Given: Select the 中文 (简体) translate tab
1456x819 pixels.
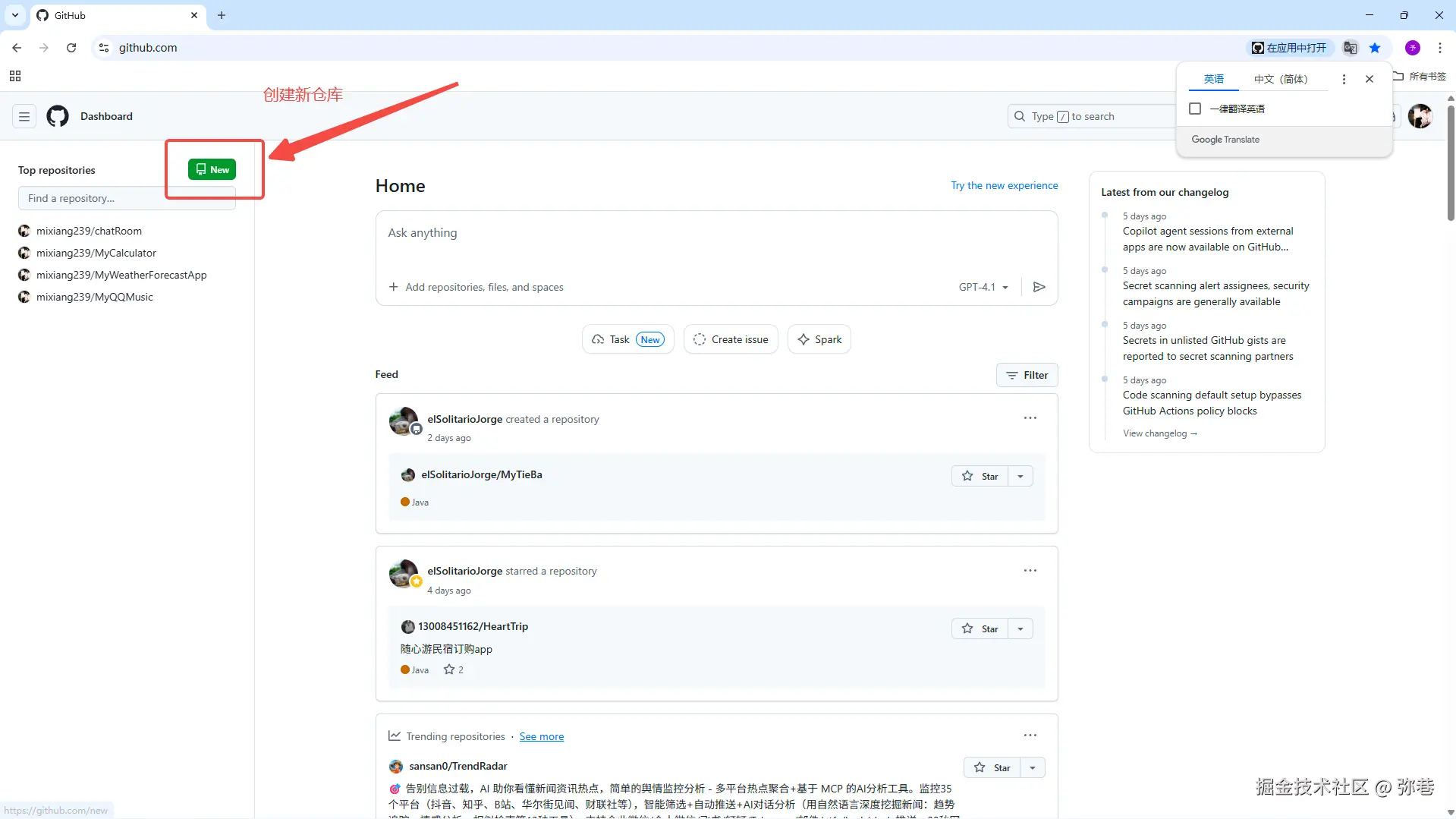Looking at the screenshot, I should [x=1281, y=79].
